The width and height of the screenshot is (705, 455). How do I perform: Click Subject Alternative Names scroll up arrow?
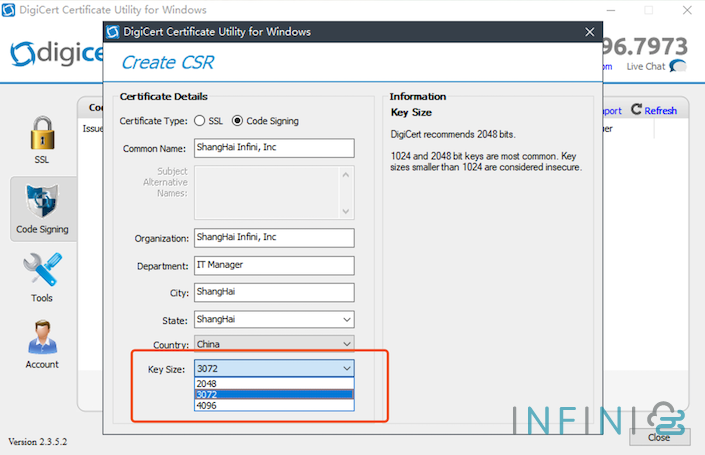346,175
